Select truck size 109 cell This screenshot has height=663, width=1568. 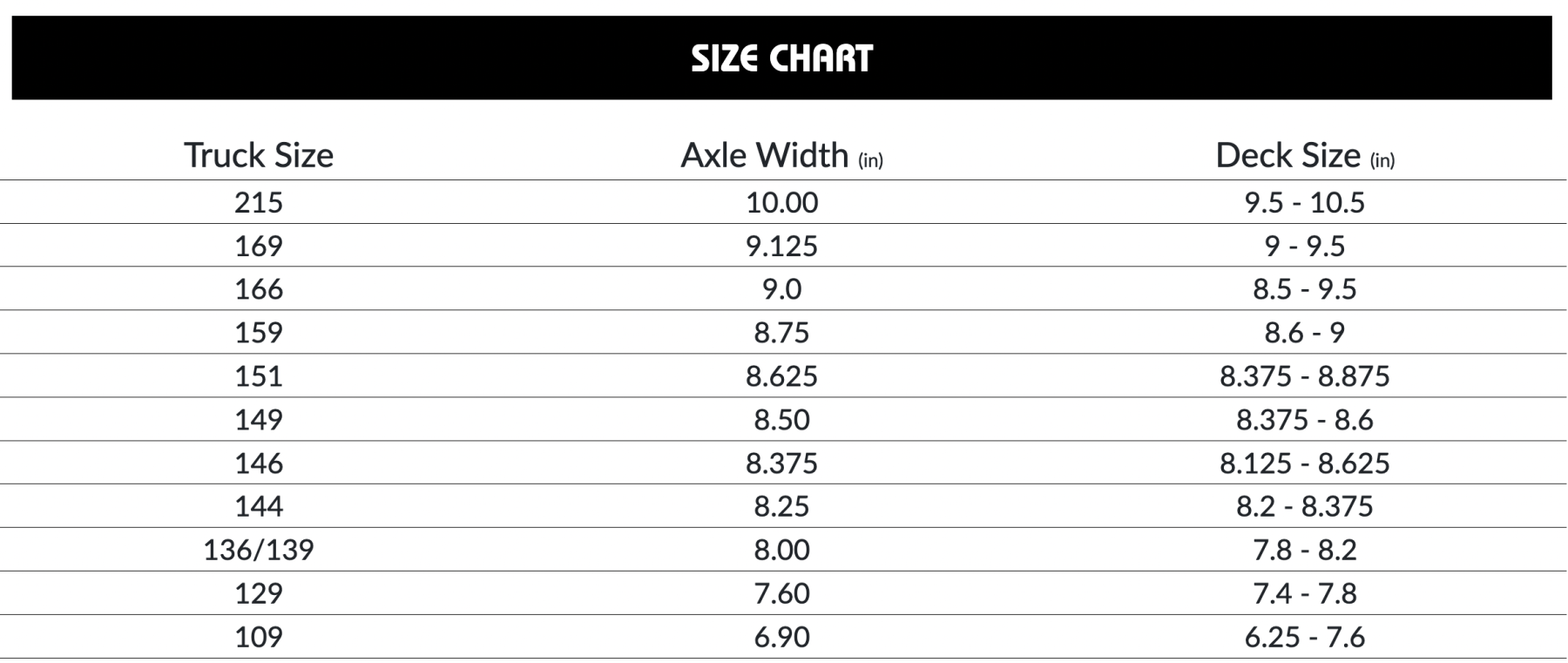259,637
